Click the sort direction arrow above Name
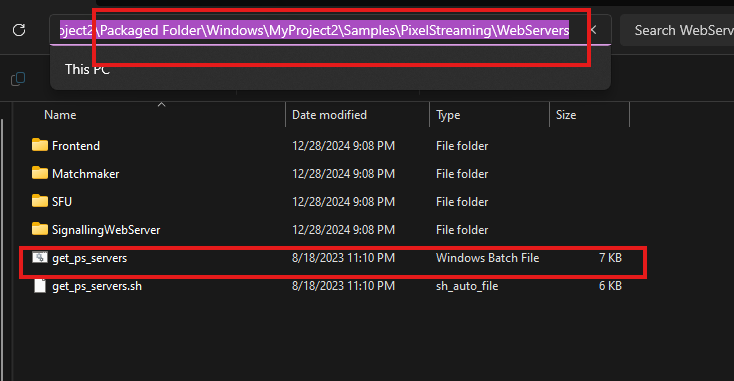 coord(161,104)
